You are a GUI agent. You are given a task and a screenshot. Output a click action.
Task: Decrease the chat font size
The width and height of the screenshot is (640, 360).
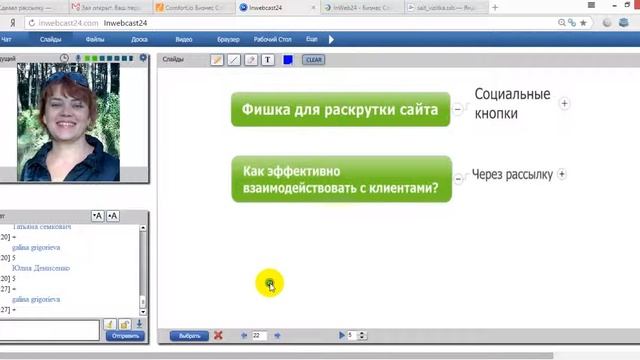pos(97,216)
